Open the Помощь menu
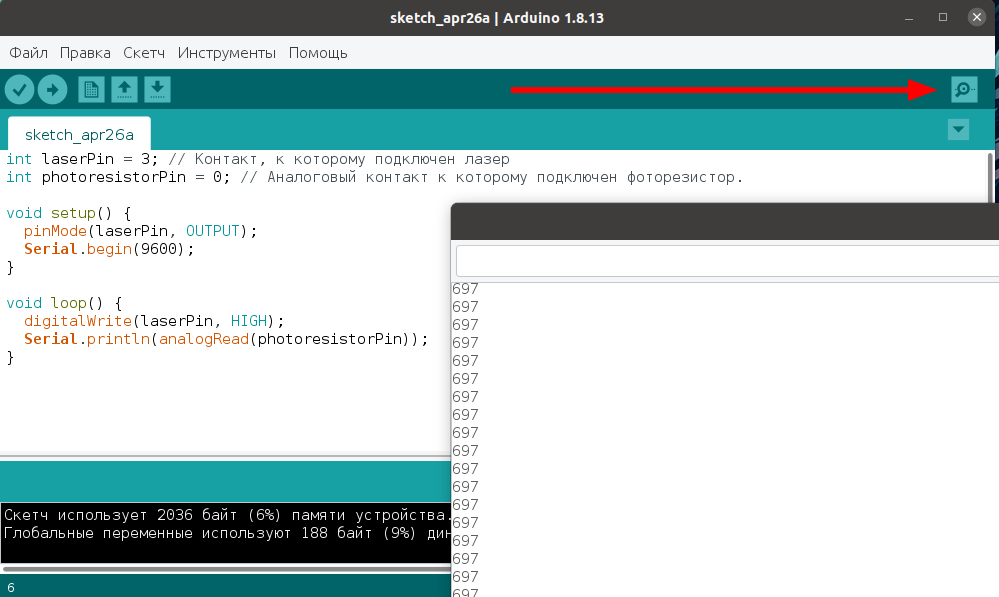Viewport: 999px width, 597px height. tap(318, 52)
